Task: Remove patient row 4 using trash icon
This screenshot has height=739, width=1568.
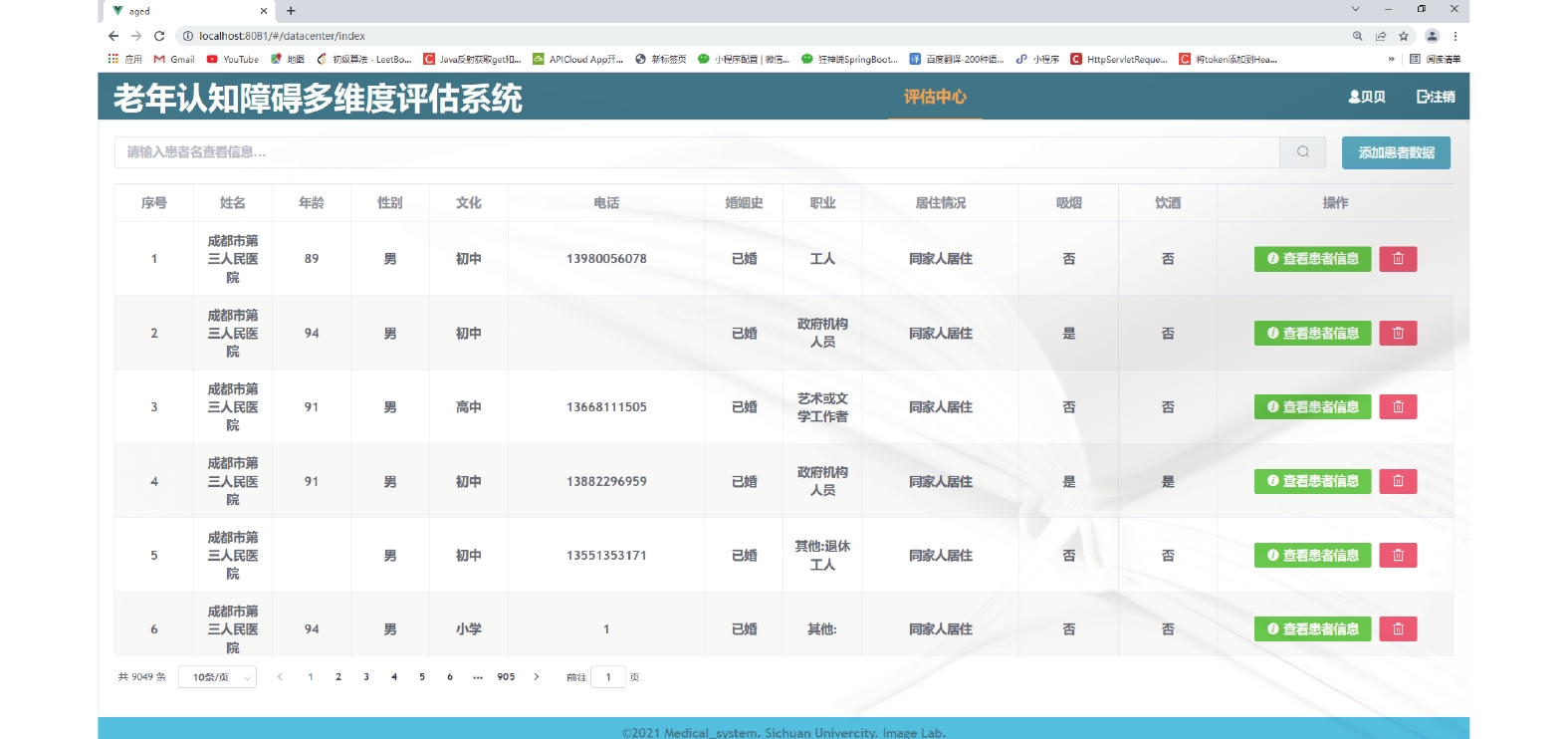Action: pyautogui.click(x=1398, y=481)
